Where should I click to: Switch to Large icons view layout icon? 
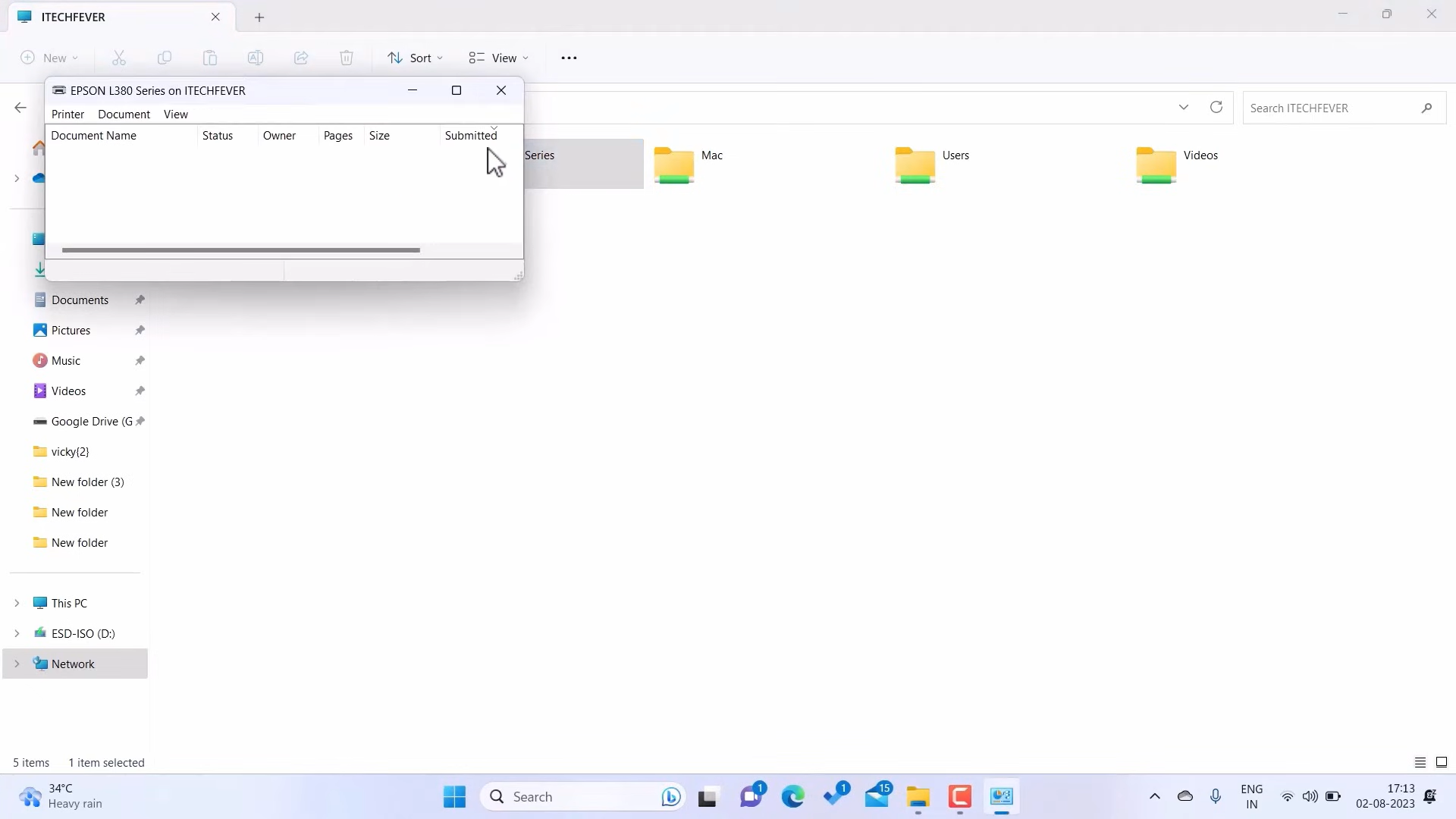(x=1442, y=762)
